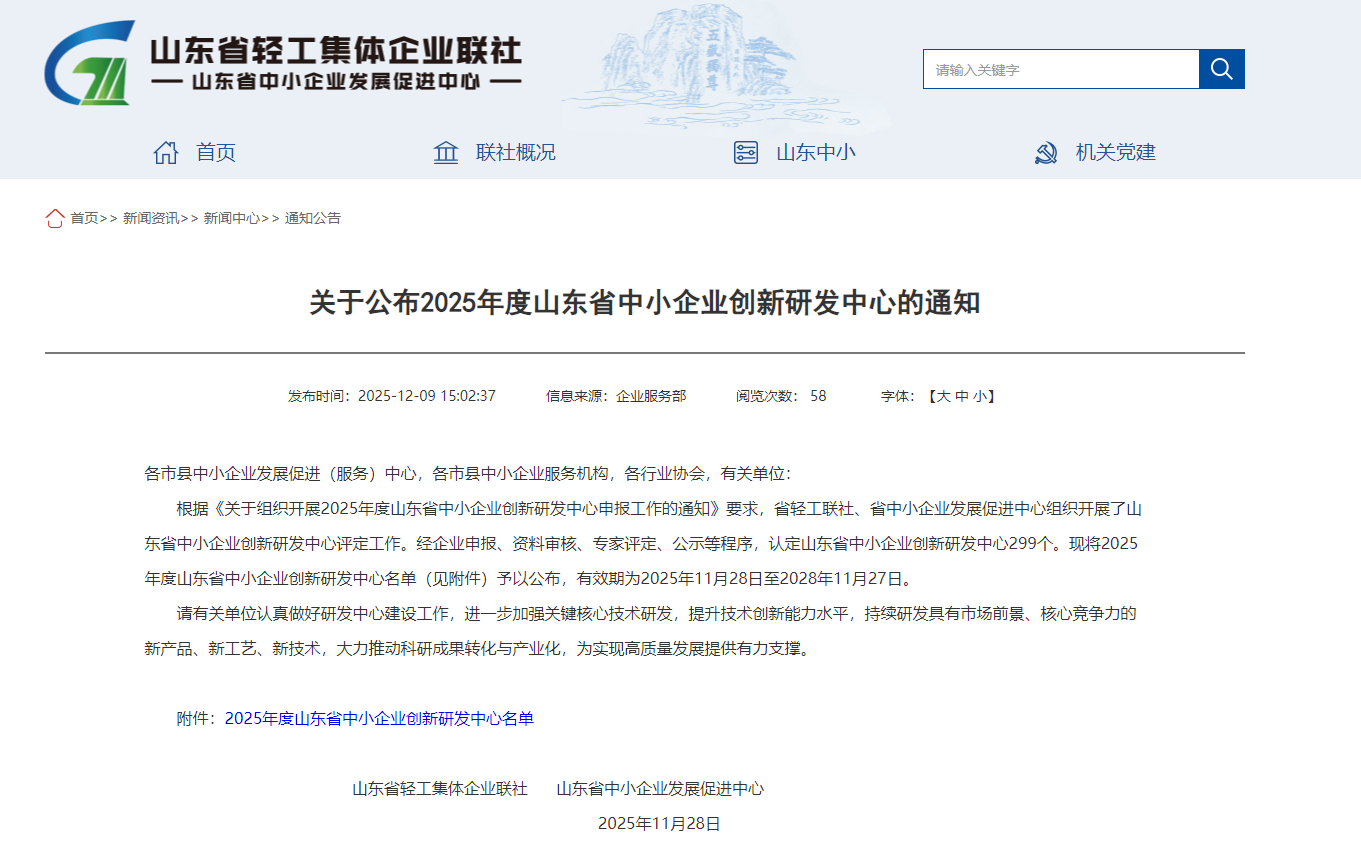Switch font size to 中 (medium)
This screenshot has width=1361, height=841.
[961, 396]
